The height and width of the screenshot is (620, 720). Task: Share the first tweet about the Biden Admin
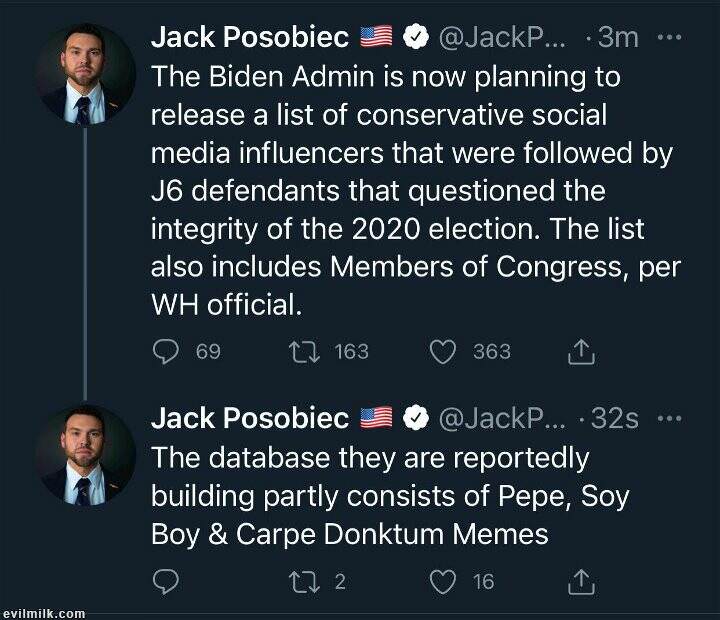coord(581,351)
